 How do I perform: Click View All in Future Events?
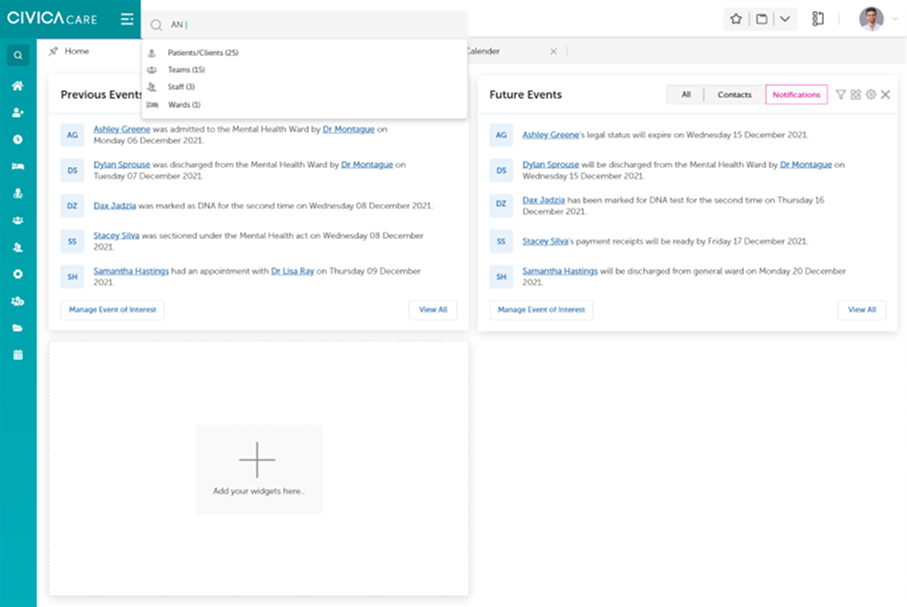(x=862, y=310)
